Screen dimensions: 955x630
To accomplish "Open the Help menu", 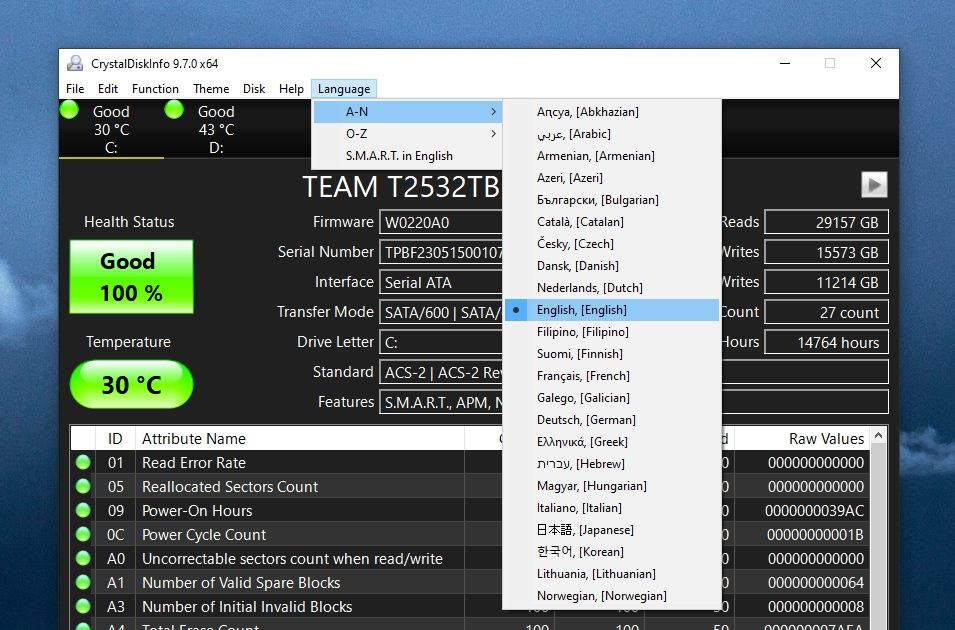I will click(x=291, y=89).
